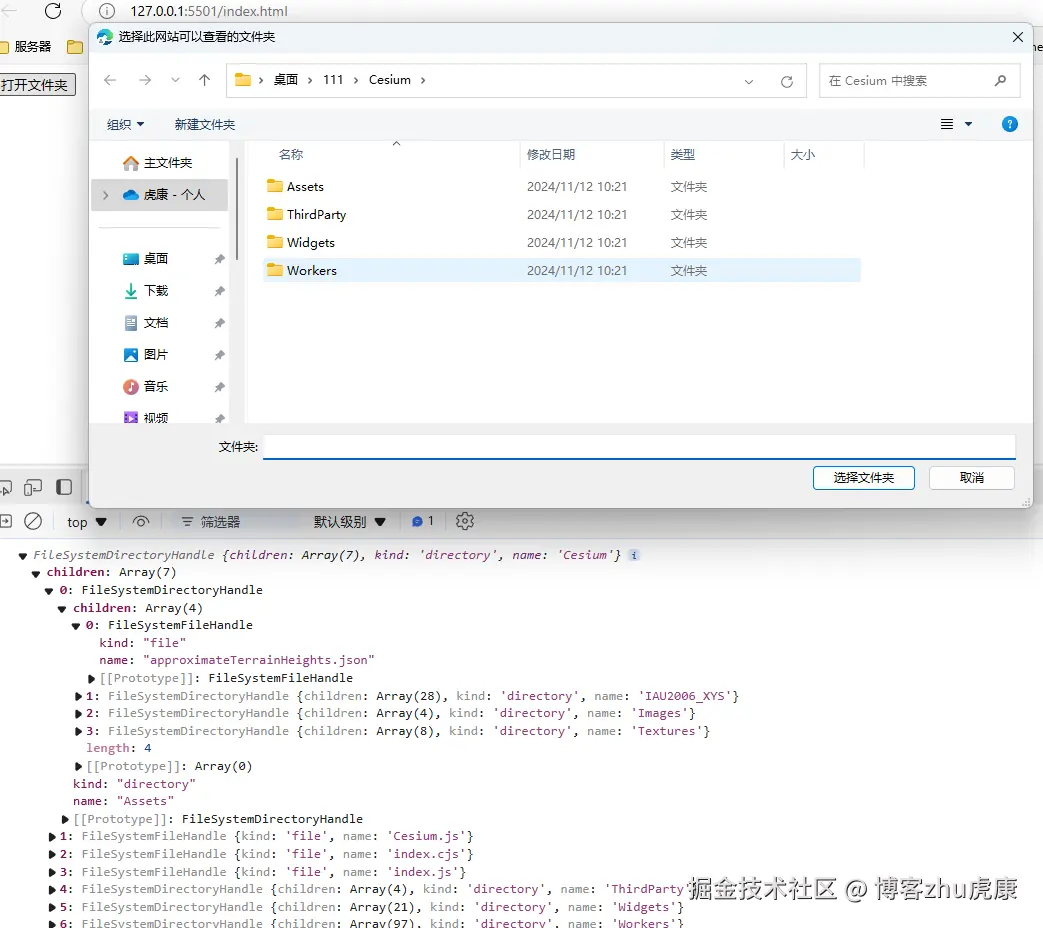Unpin 下载 using its pin icon
The height and width of the screenshot is (928, 1043).
click(x=219, y=291)
